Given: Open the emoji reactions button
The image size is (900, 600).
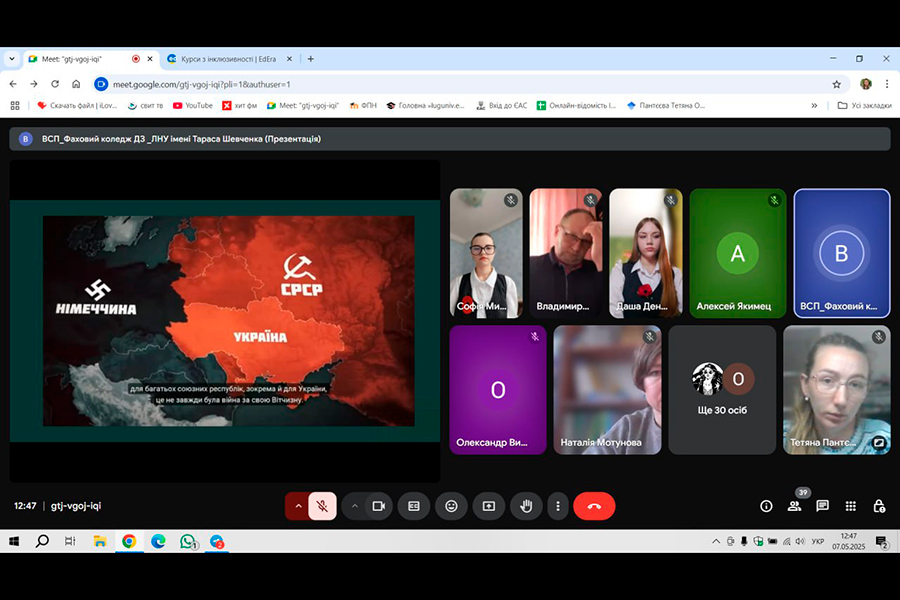Looking at the screenshot, I should pyautogui.click(x=451, y=506).
